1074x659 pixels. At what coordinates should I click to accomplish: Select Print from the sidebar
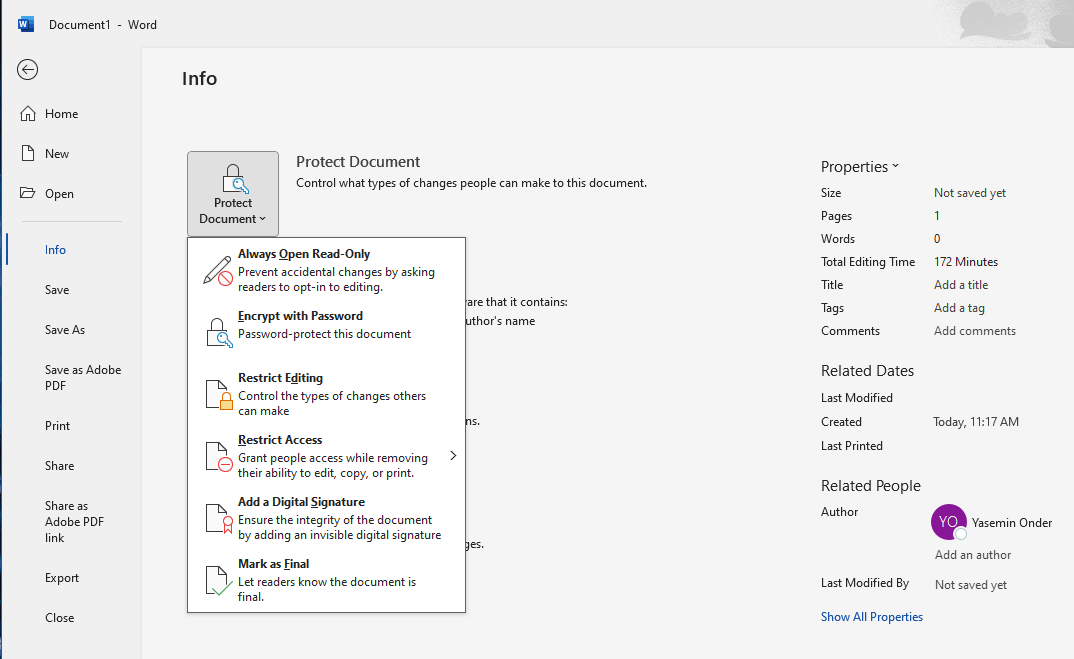pos(57,425)
